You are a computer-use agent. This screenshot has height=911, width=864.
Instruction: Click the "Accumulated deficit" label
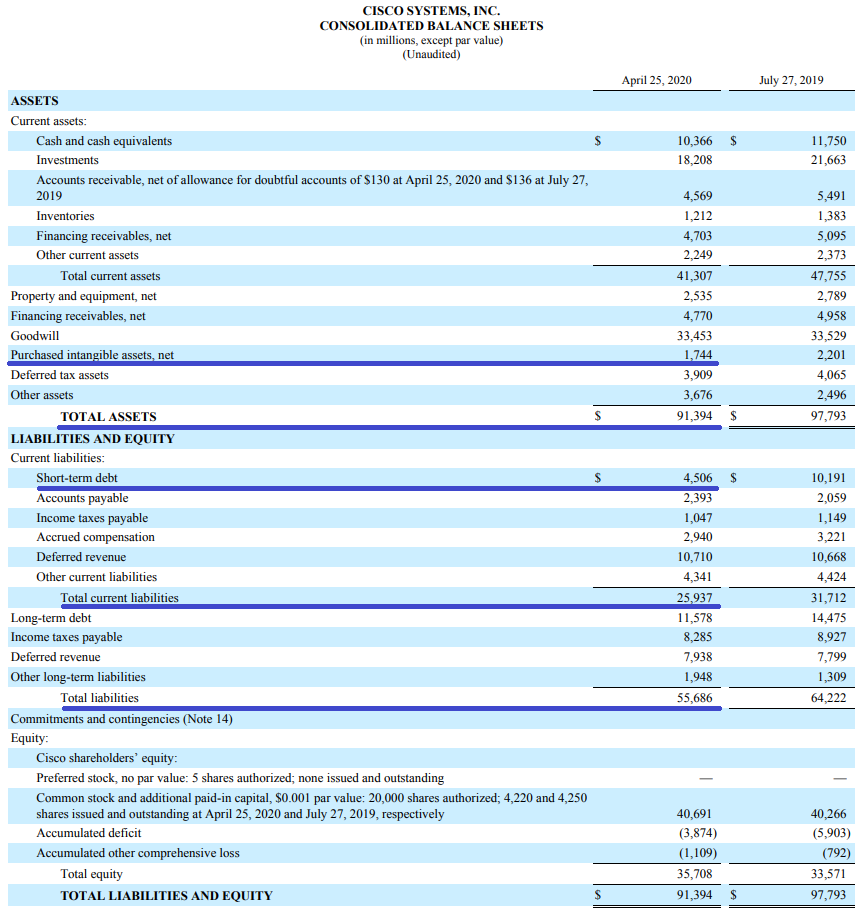point(88,833)
